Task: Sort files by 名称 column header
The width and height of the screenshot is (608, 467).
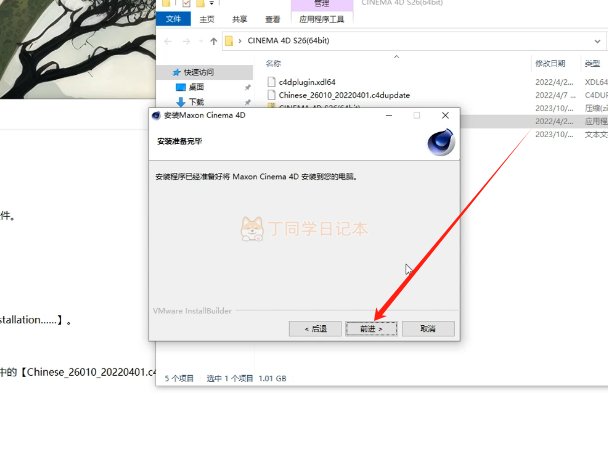Action: click(x=273, y=63)
